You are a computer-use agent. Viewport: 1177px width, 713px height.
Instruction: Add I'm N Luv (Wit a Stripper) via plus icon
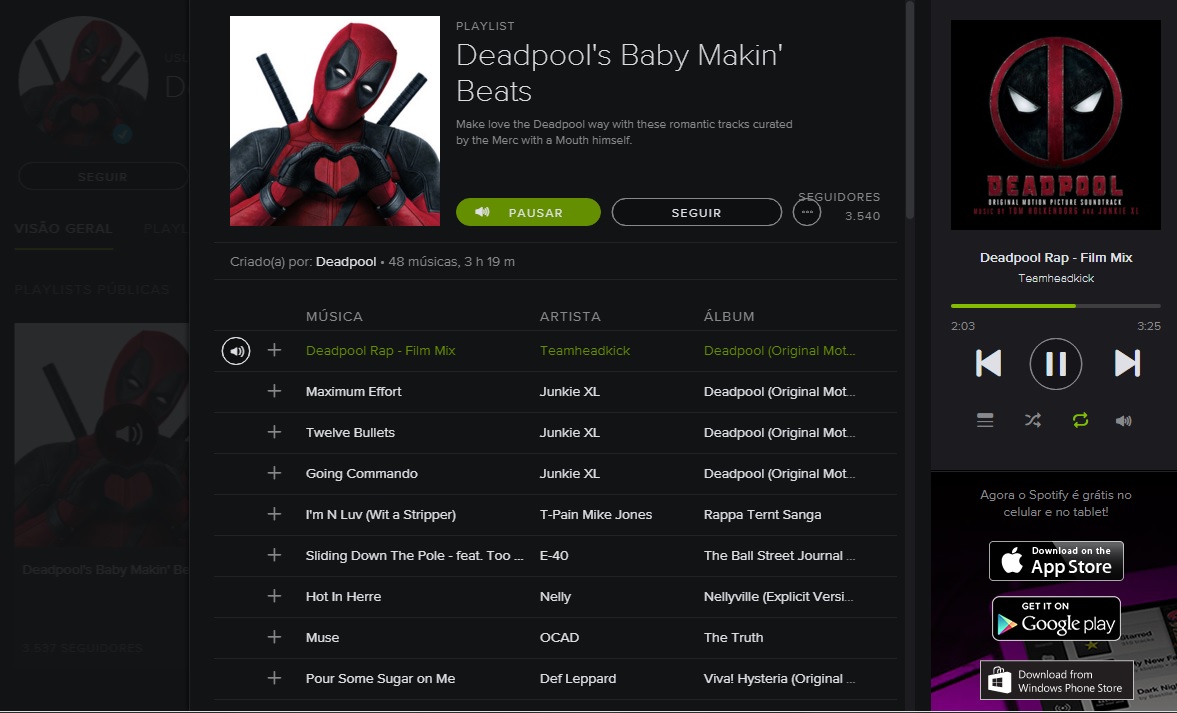275,514
